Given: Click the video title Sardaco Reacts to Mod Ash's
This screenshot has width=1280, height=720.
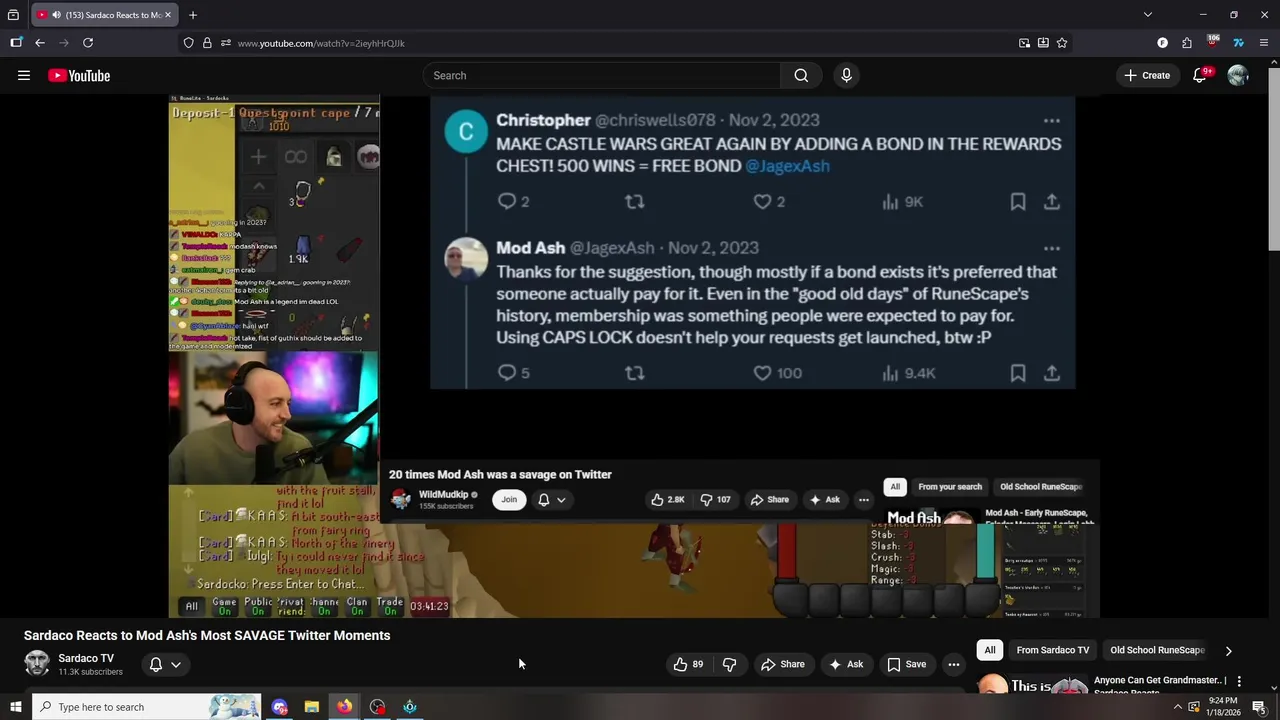Looking at the screenshot, I should tap(207, 635).
